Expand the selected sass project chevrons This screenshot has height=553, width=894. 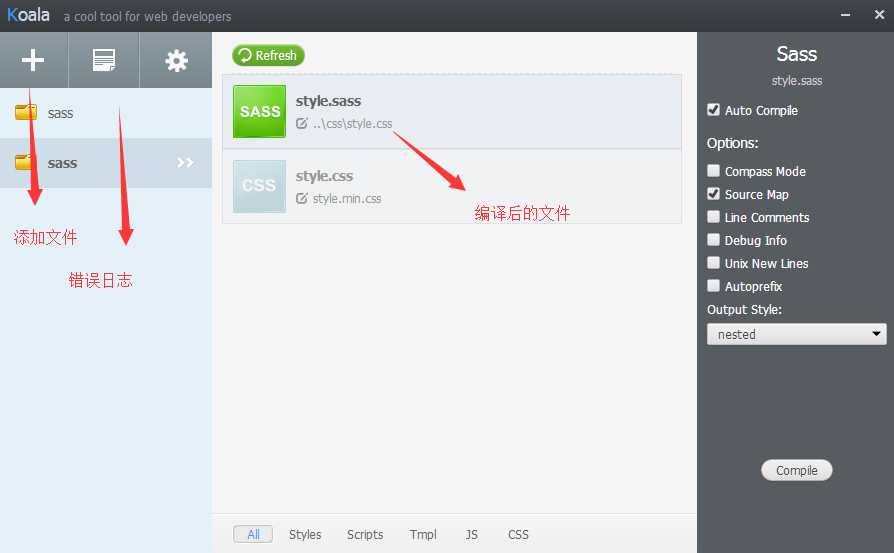[185, 162]
